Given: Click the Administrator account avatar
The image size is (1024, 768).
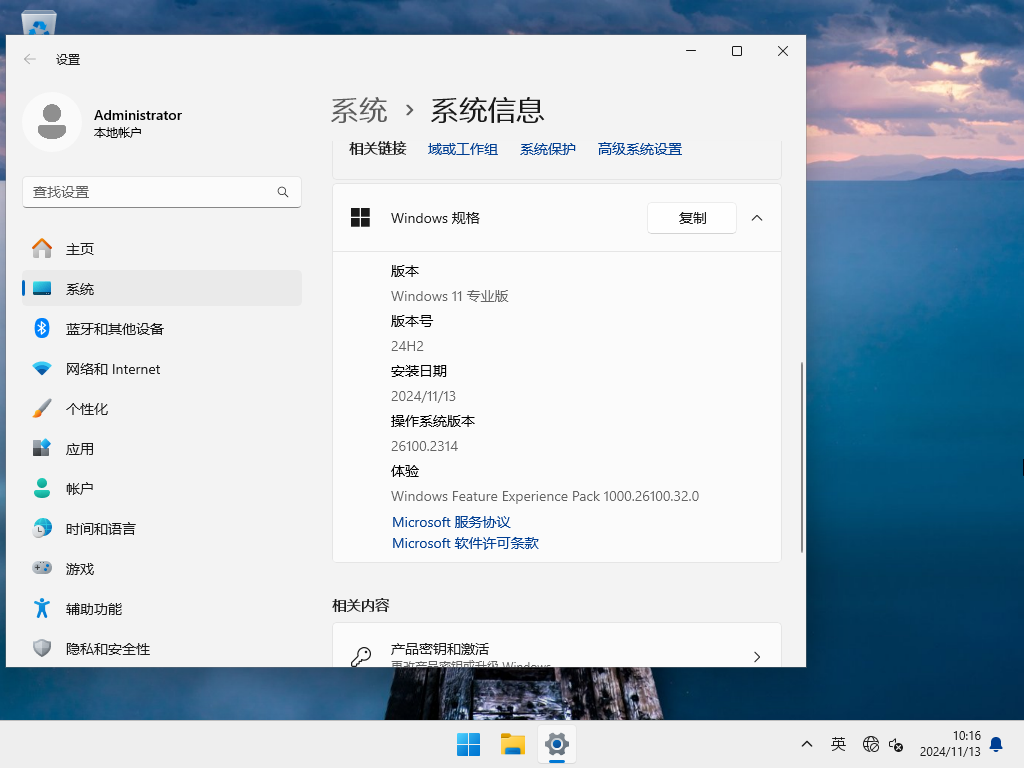Looking at the screenshot, I should tap(52, 121).
